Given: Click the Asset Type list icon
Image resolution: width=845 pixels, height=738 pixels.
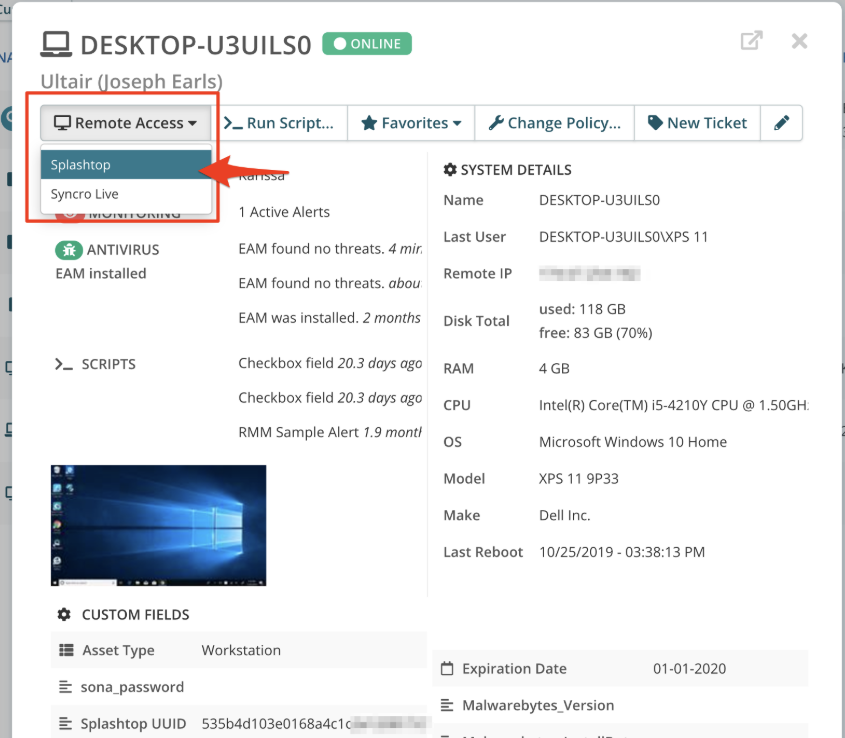Looking at the screenshot, I should 66,650.
